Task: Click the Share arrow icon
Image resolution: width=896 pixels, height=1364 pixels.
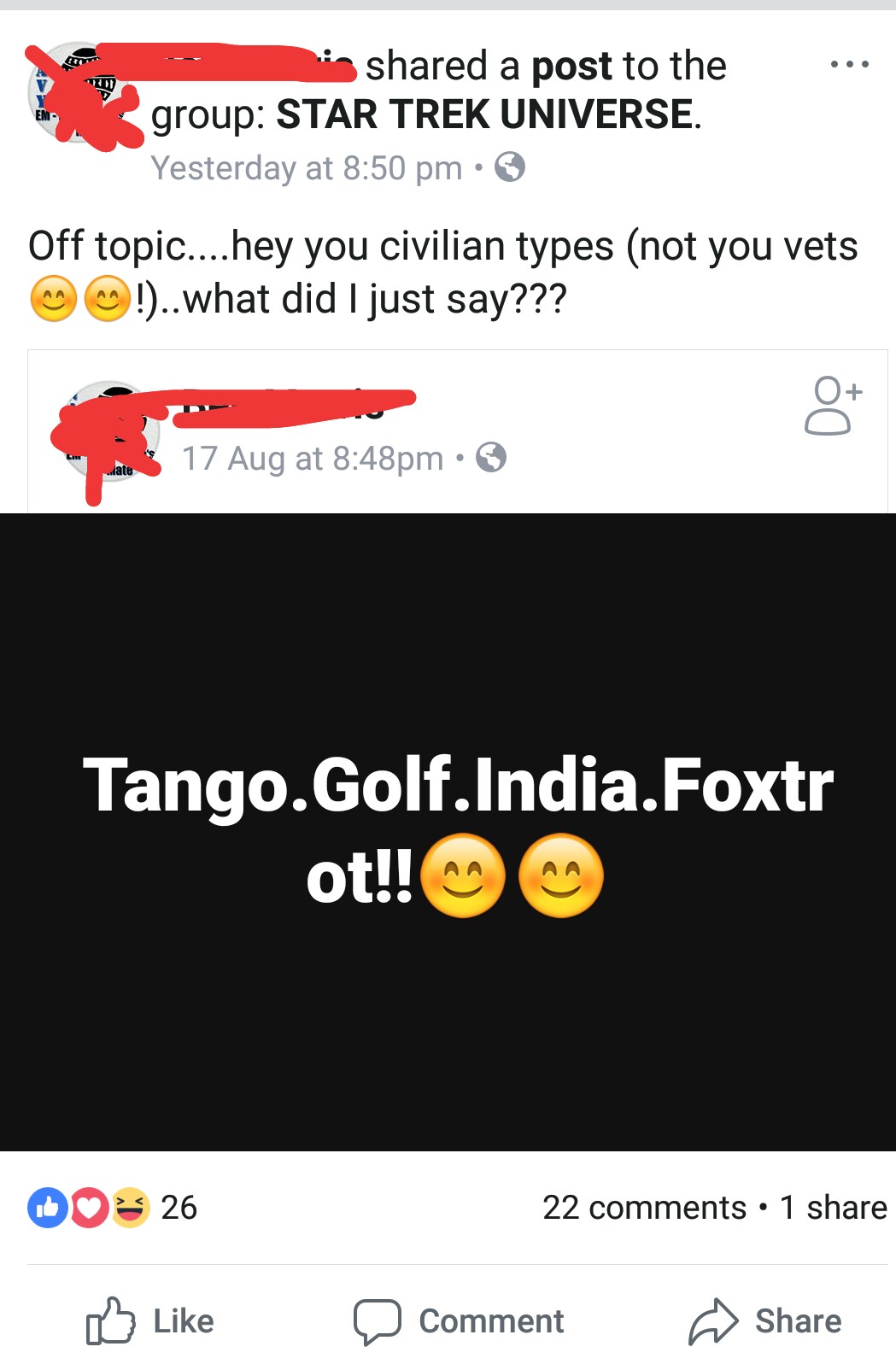Action: (713, 1321)
